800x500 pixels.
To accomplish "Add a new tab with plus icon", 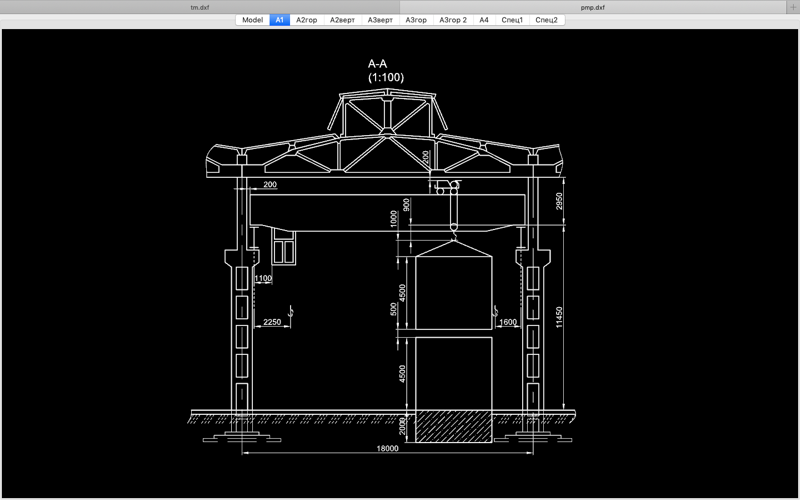I will pyautogui.click(x=793, y=7).
